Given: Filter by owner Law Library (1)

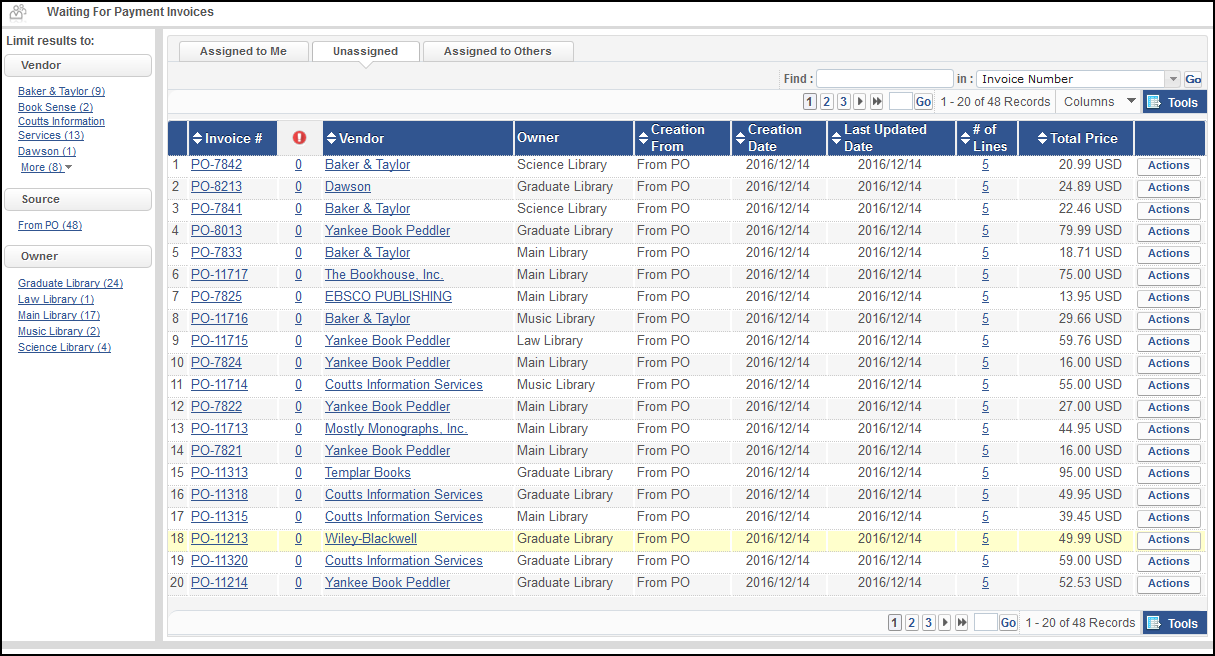Looking at the screenshot, I should [x=56, y=299].
